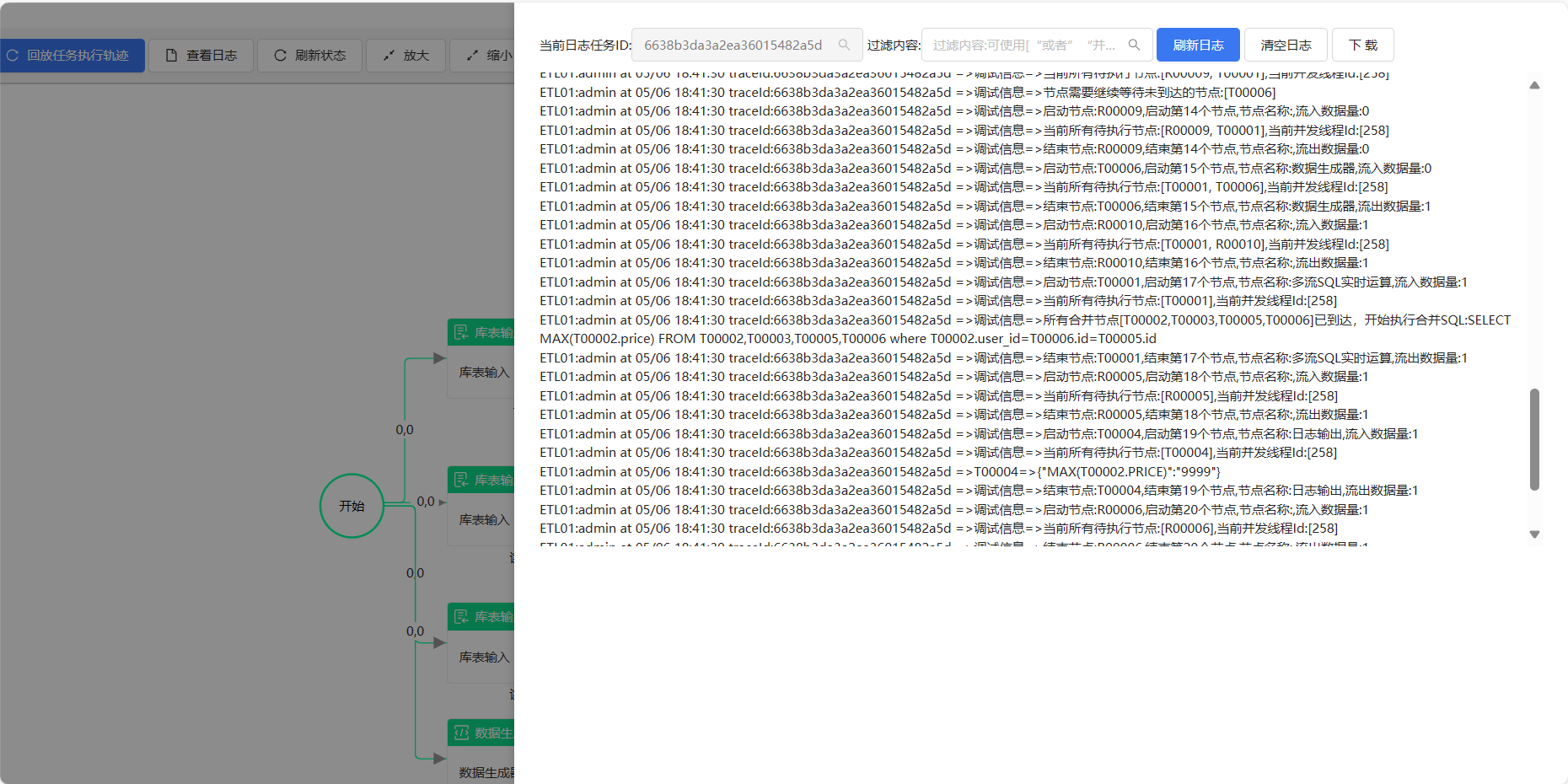Click the 放大 zoom-in button
Viewport: 1568px width, 784px height.
pos(405,55)
